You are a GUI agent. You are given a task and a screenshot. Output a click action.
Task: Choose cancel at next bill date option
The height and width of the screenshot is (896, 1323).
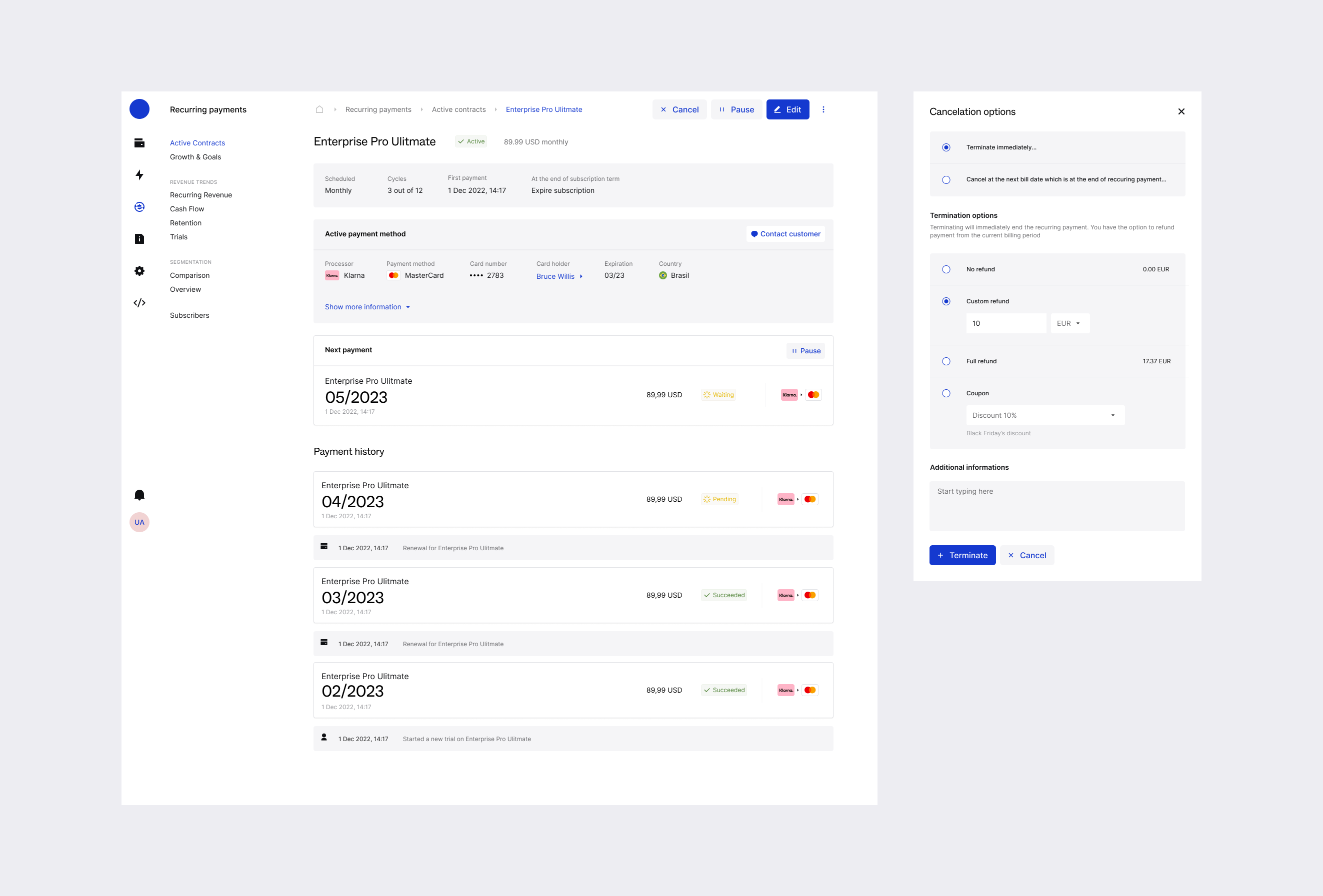pyautogui.click(x=945, y=179)
